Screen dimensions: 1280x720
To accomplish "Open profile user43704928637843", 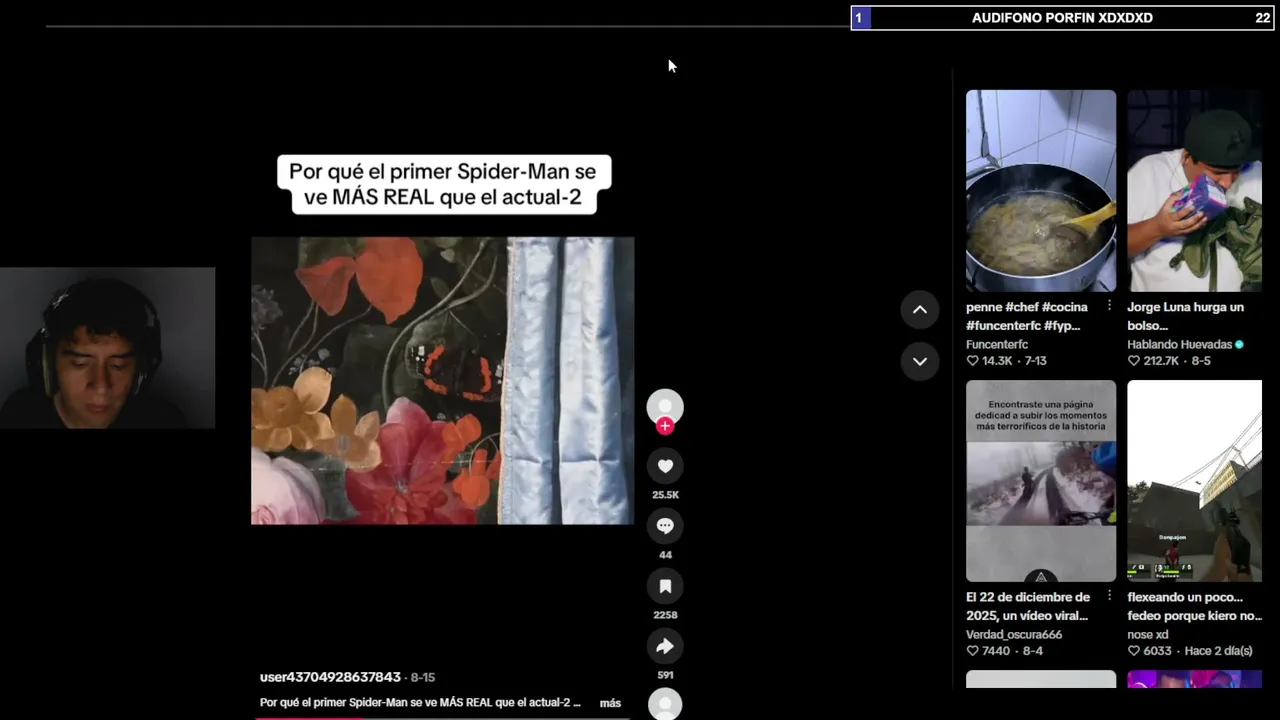I will click(x=330, y=677).
